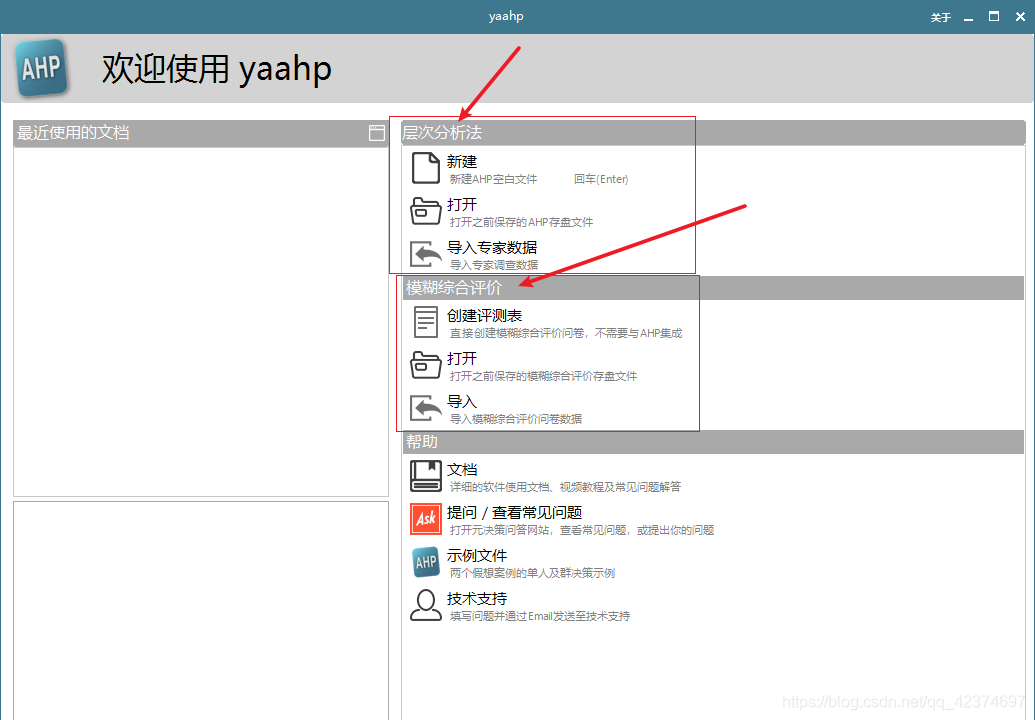
Task: Select 打开 above 打开之前保存的AHP存盘文件
Action: 461,205
